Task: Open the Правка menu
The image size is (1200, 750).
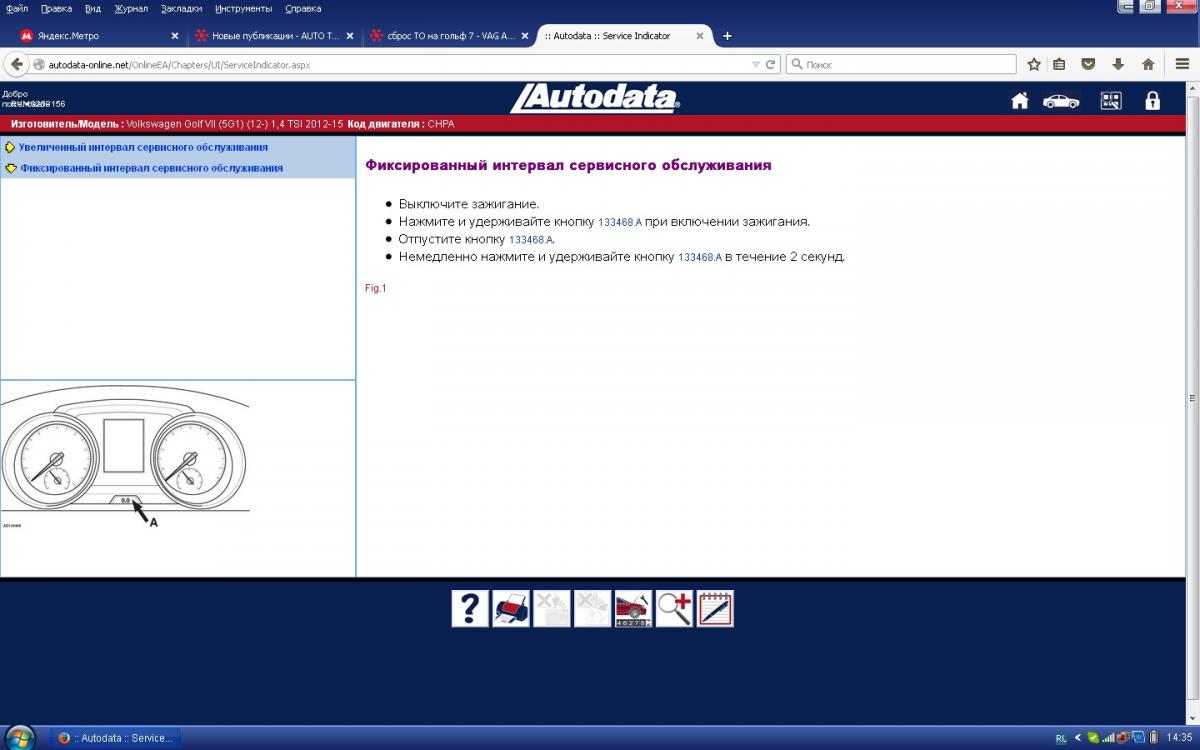Action: pyautogui.click(x=56, y=8)
